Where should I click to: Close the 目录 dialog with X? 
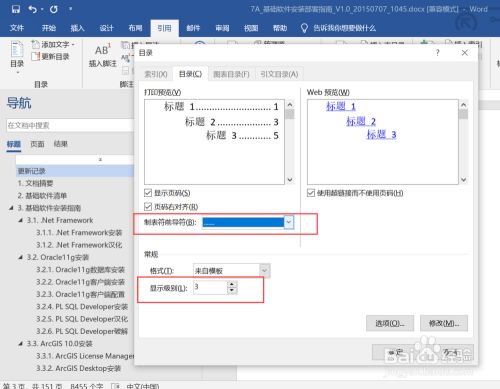(465, 53)
